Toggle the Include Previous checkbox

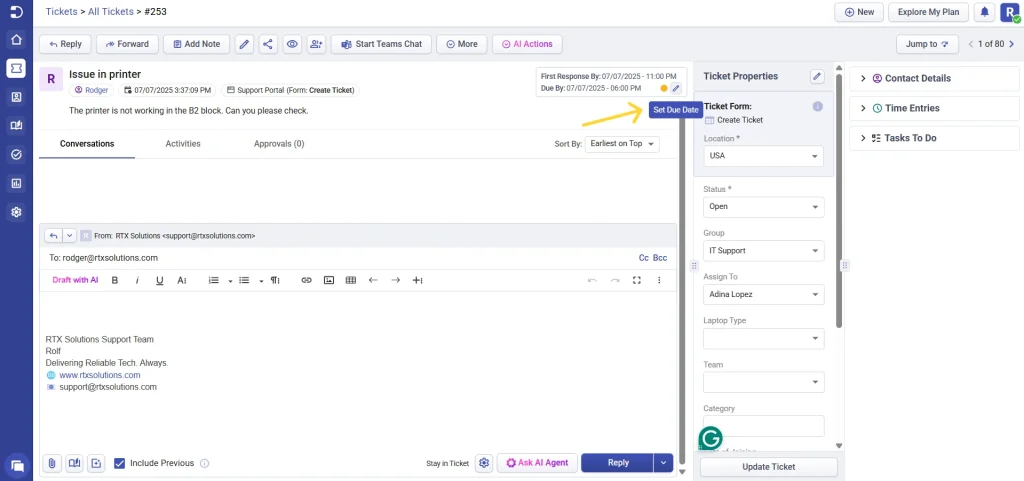tap(120, 463)
